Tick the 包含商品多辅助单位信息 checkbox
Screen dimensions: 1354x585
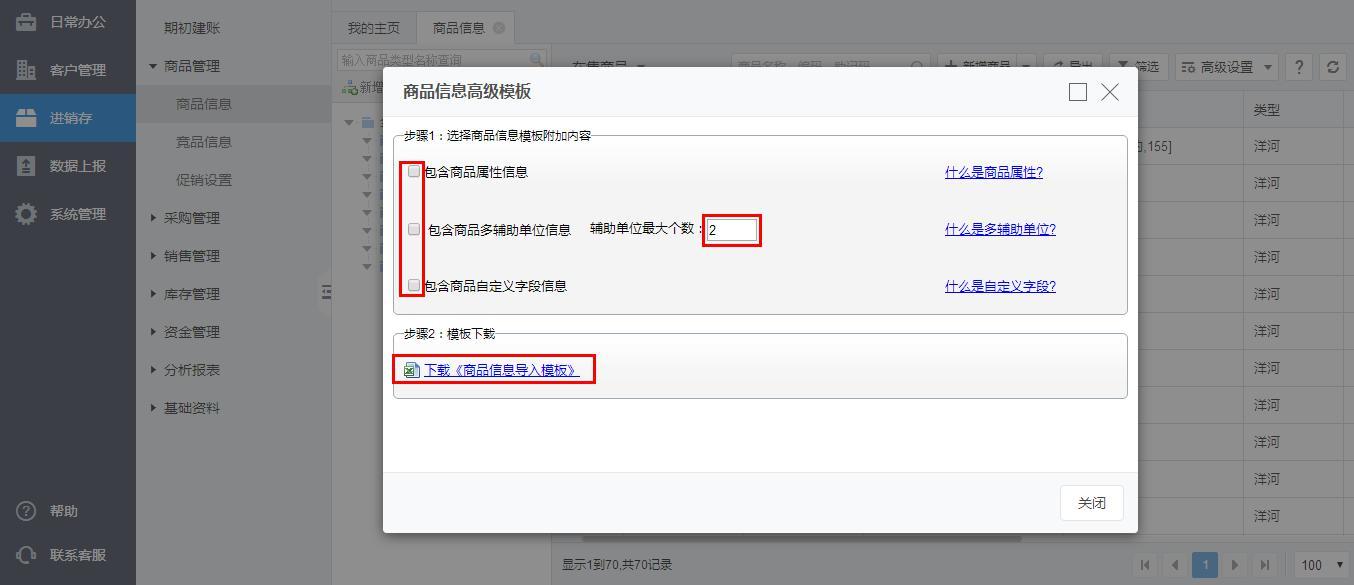[414, 229]
